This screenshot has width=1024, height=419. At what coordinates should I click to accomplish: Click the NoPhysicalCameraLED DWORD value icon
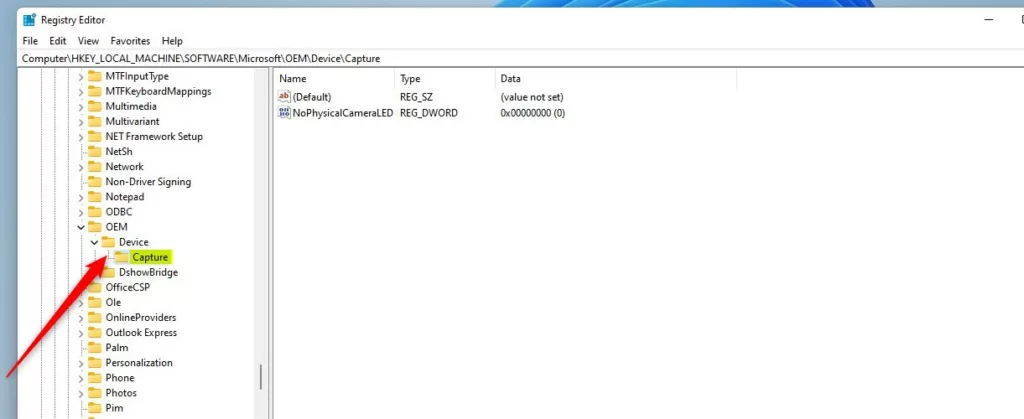(284, 113)
